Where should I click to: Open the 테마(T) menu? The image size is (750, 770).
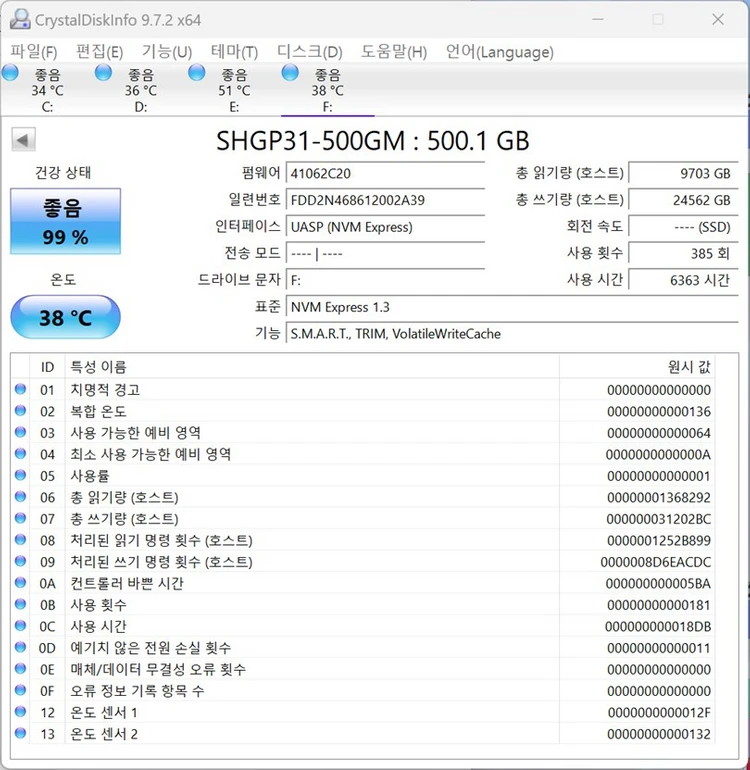coord(234,52)
